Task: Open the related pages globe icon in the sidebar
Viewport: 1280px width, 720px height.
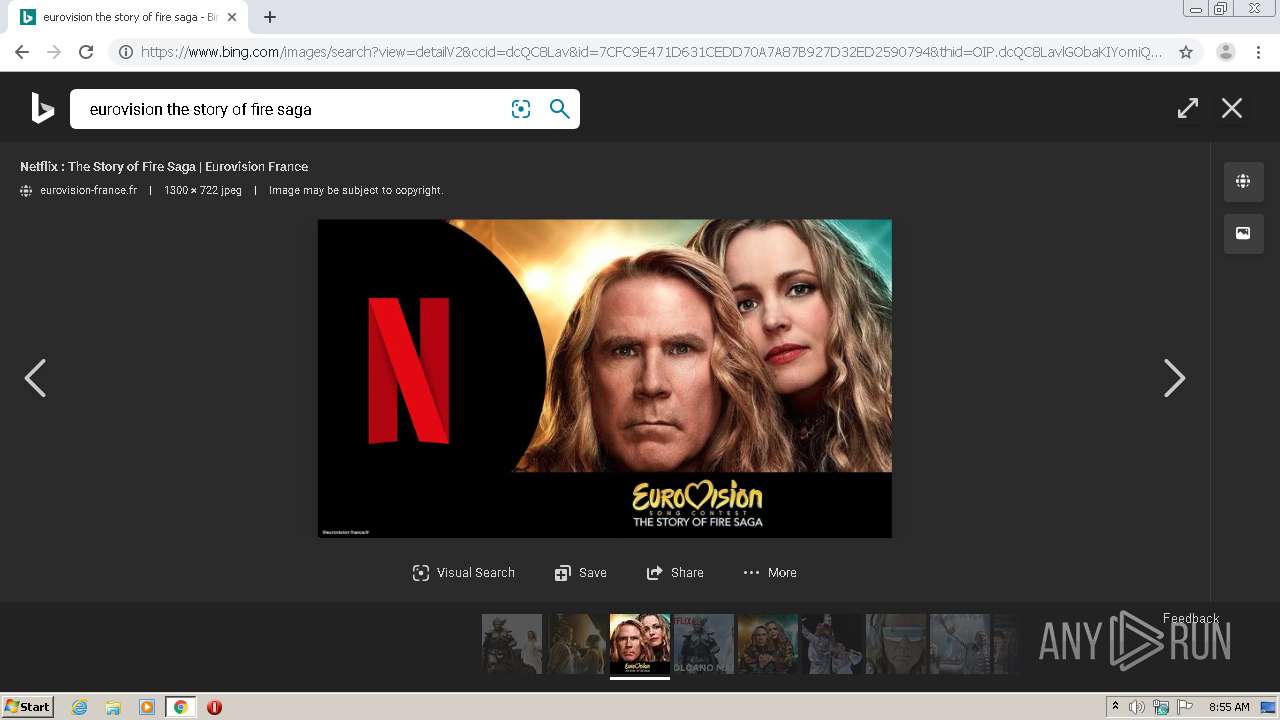Action: (1243, 181)
